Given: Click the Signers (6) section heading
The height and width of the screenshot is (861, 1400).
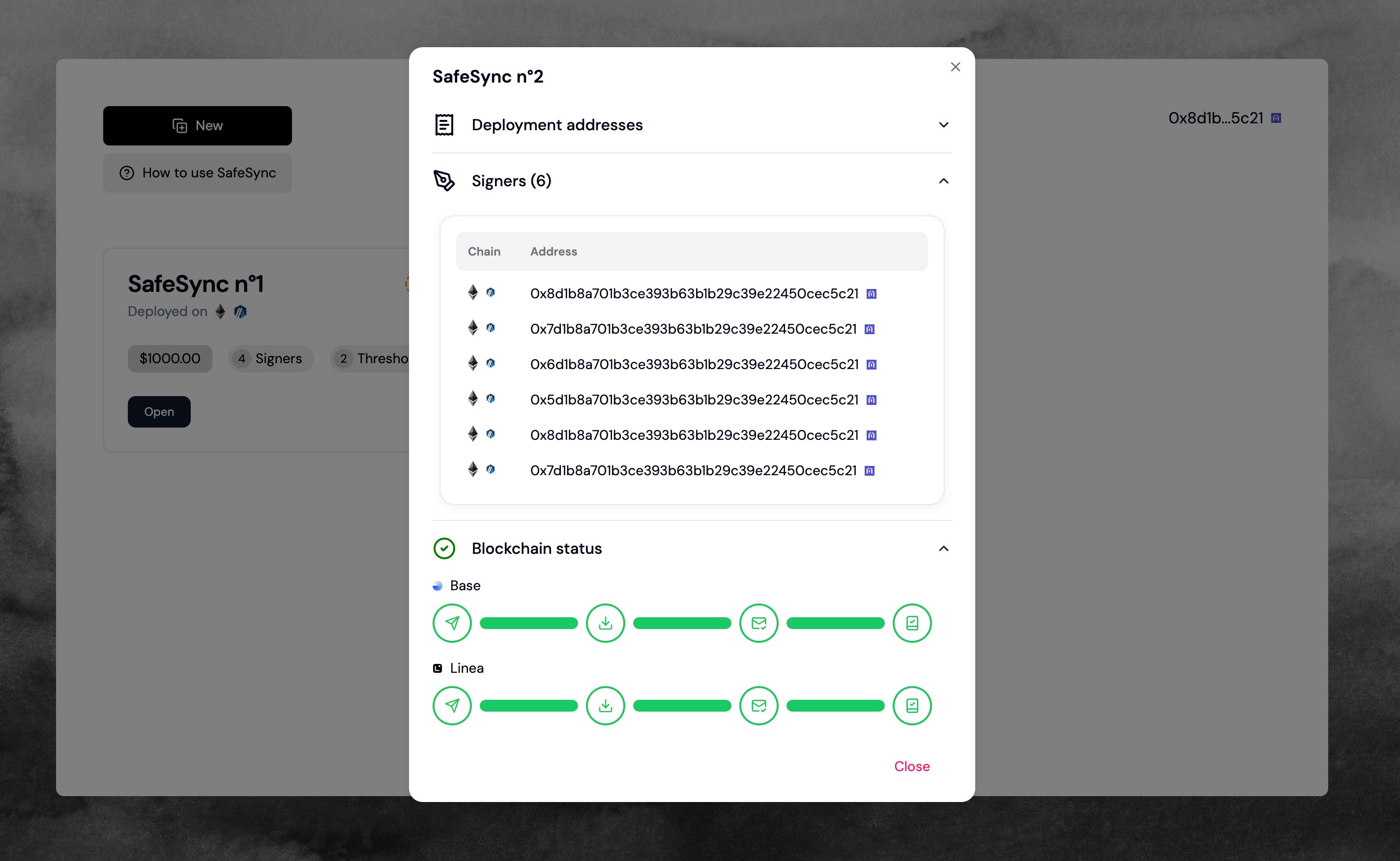Looking at the screenshot, I should (x=511, y=180).
